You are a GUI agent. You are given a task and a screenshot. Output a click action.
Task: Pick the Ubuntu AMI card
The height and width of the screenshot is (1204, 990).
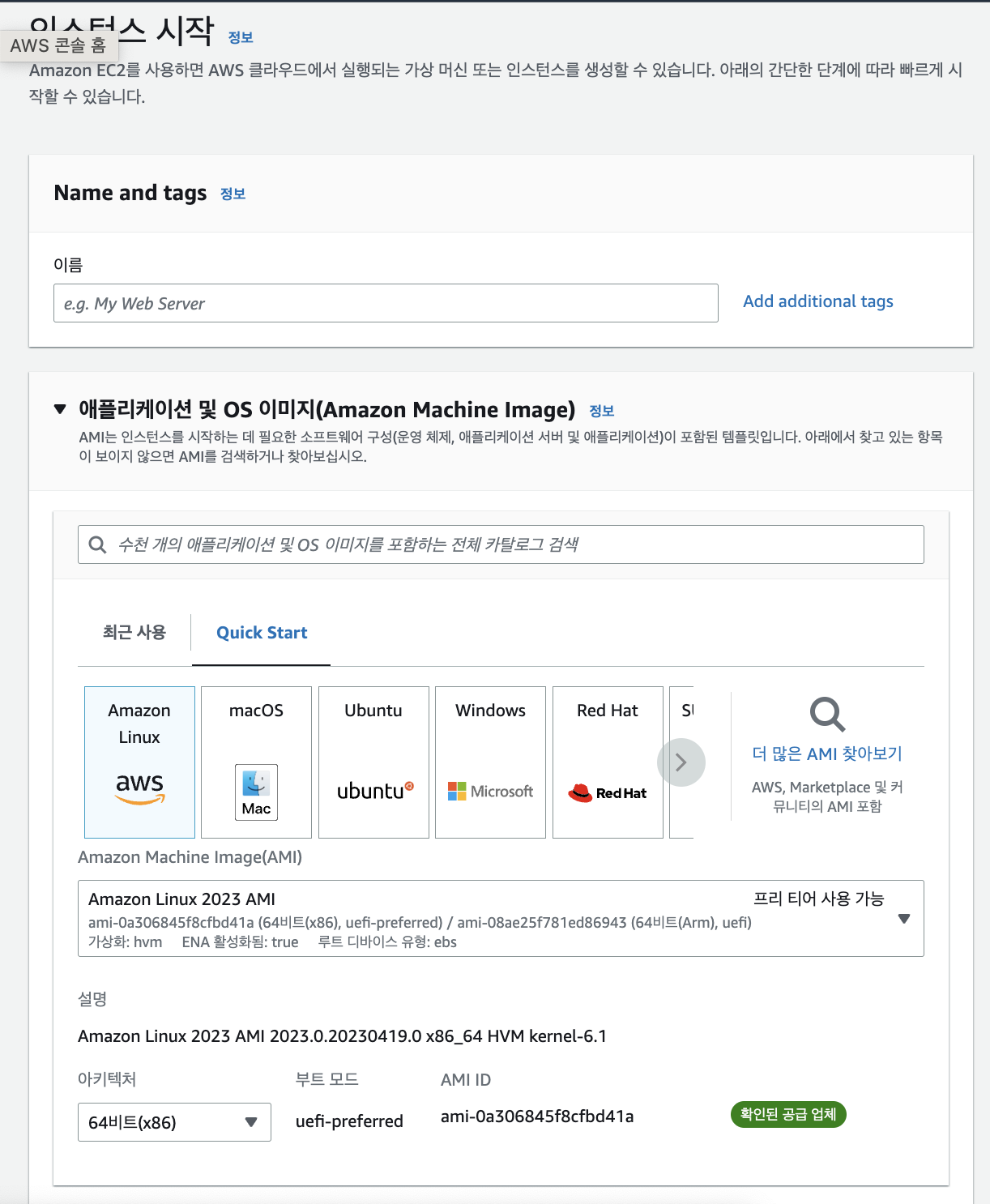(373, 762)
